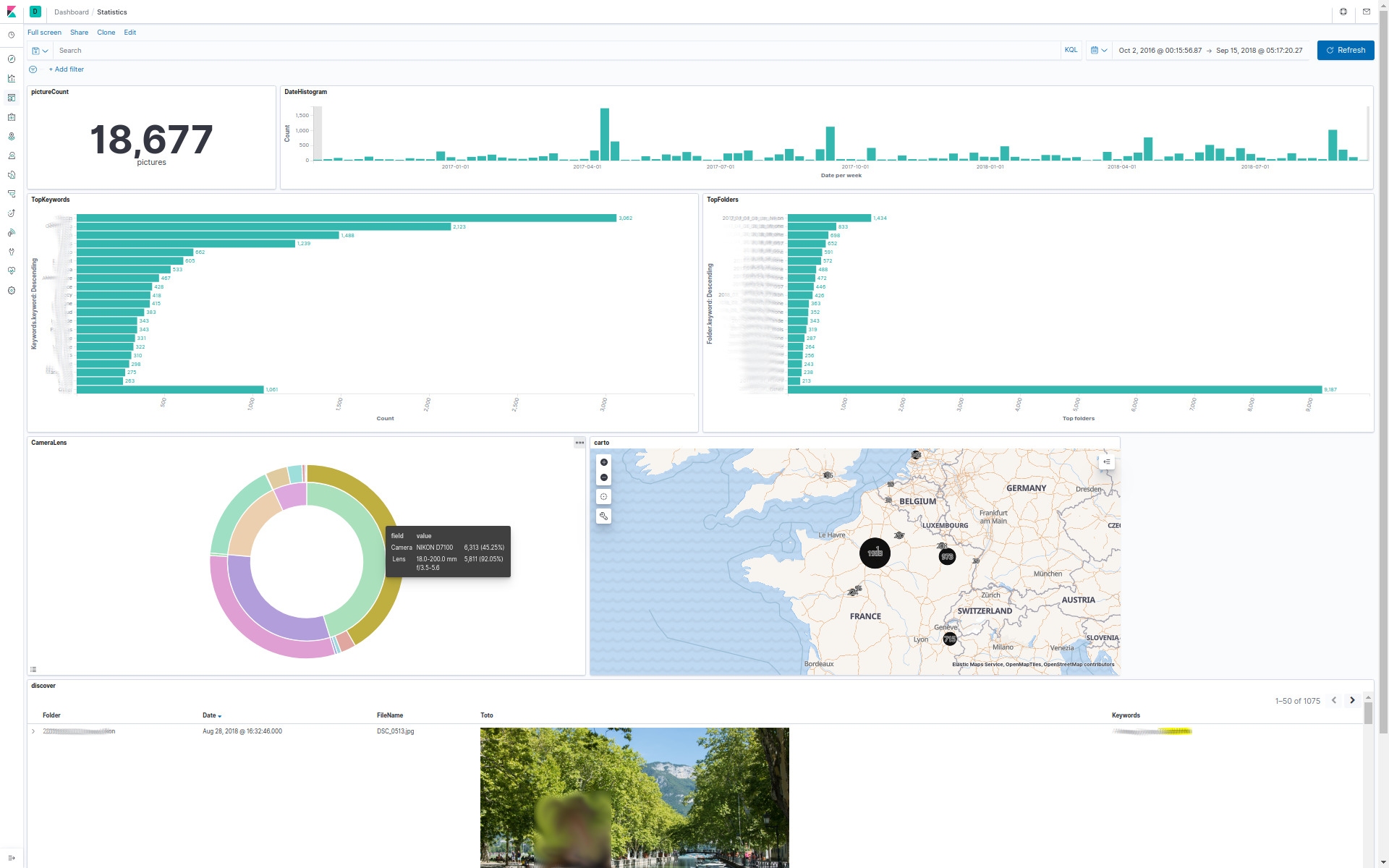The height and width of the screenshot is (868, 1389).
Task: Open the date quick menu dropdown
Action: click(x=1098, y=51)
